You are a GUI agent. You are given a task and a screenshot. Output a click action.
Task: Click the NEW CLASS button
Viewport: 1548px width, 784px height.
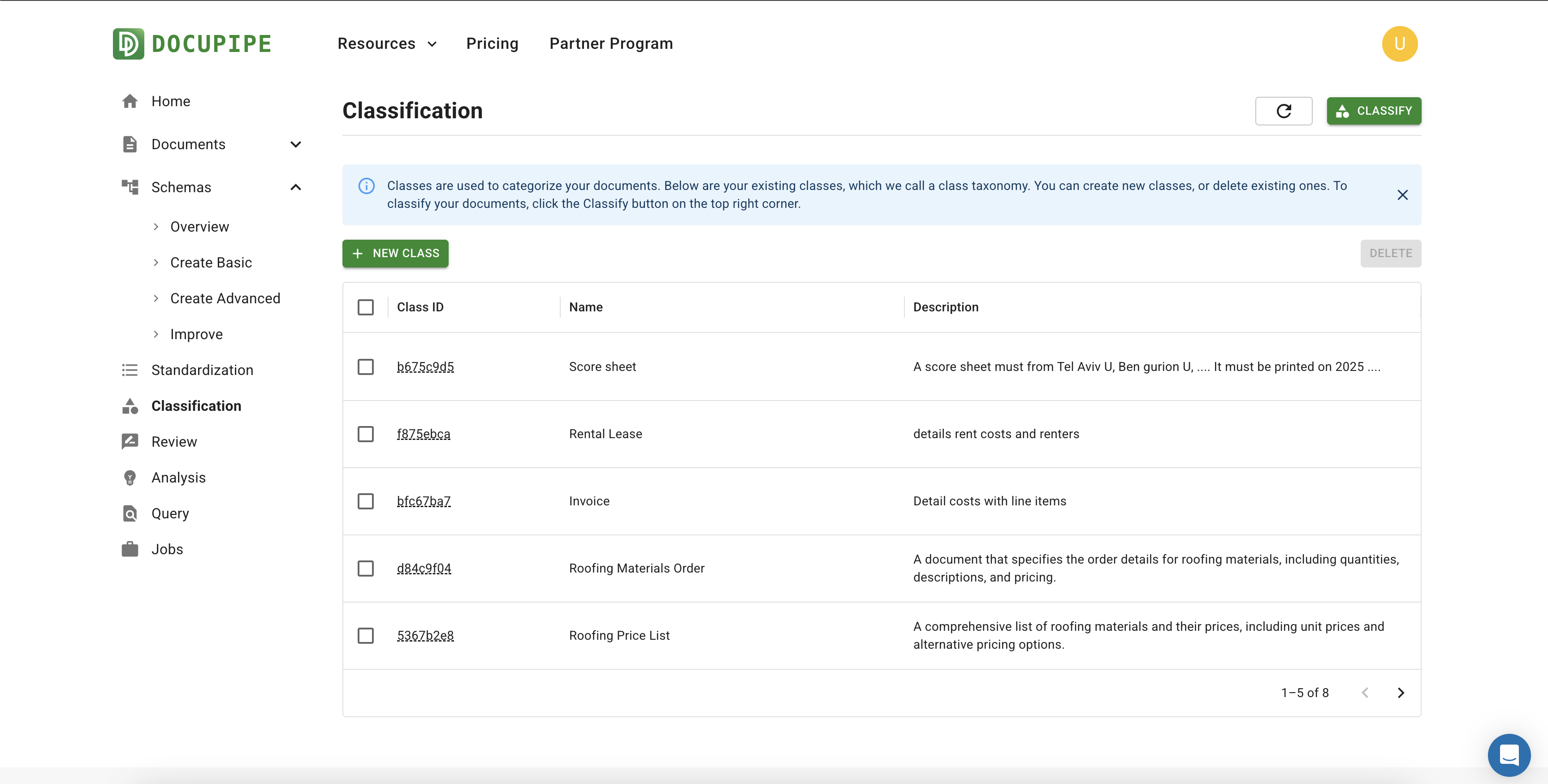point(395,254)
